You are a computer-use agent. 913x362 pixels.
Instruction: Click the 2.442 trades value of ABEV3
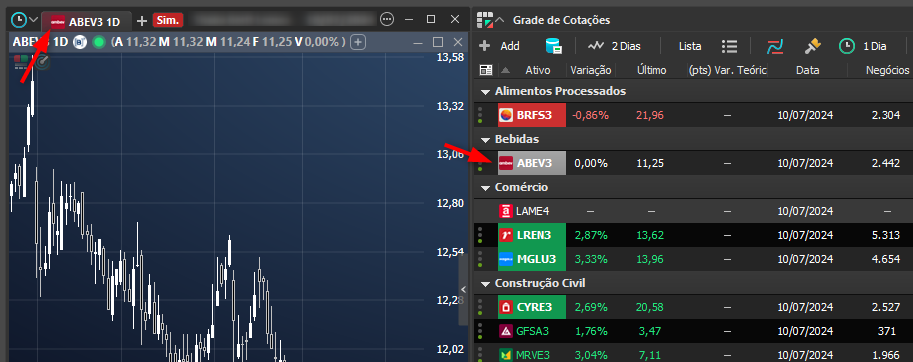[x=886, y=164]
